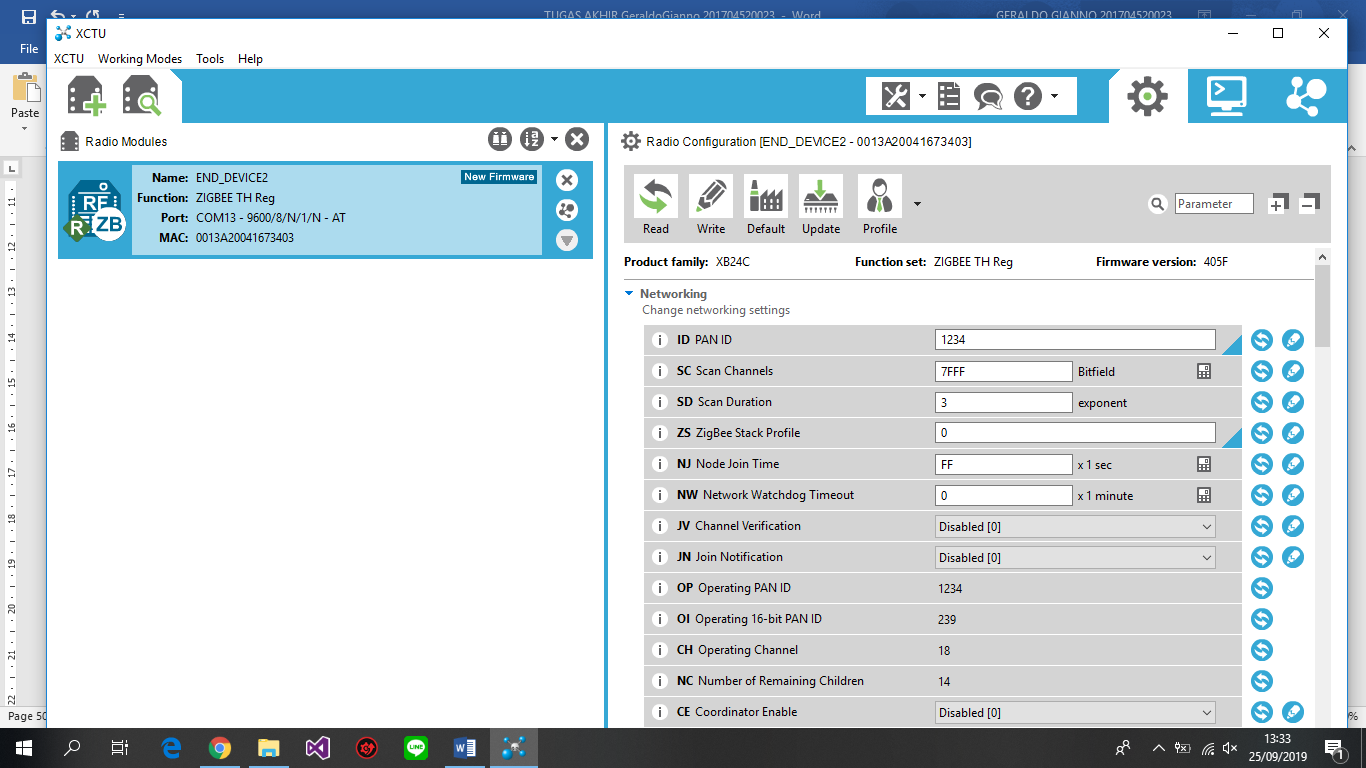This screenshot has height=768, width=1366.
Task: Open the XCTU menu
Action: tap(69, 59)
